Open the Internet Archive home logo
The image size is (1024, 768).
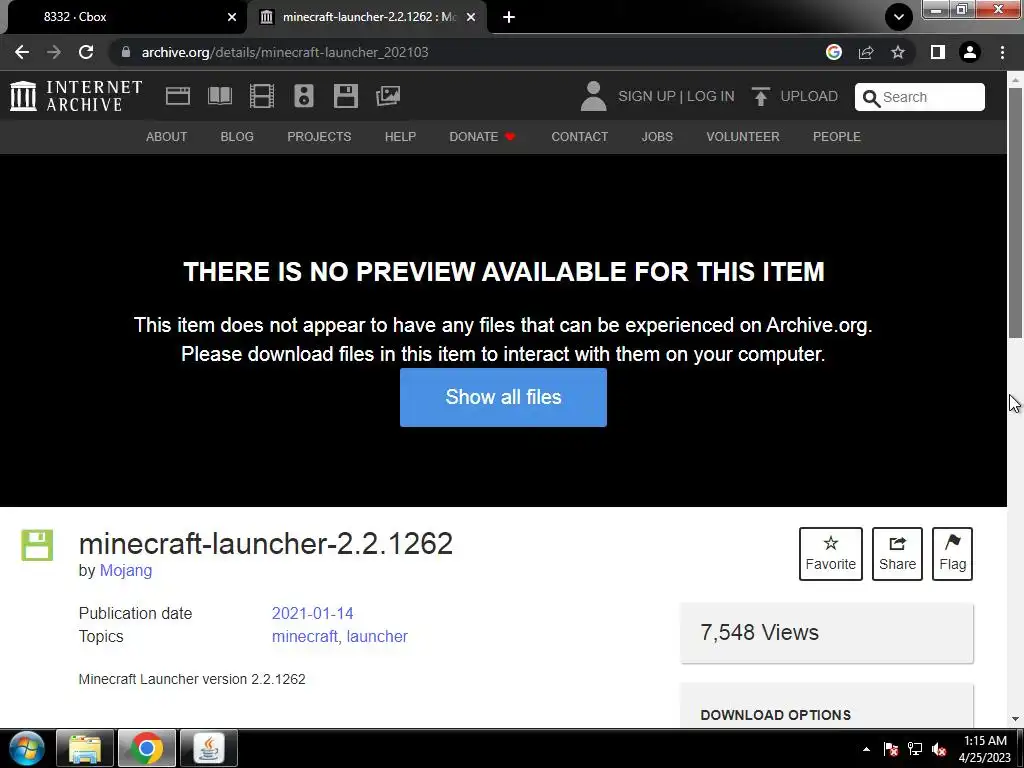(x=76, y=96)
